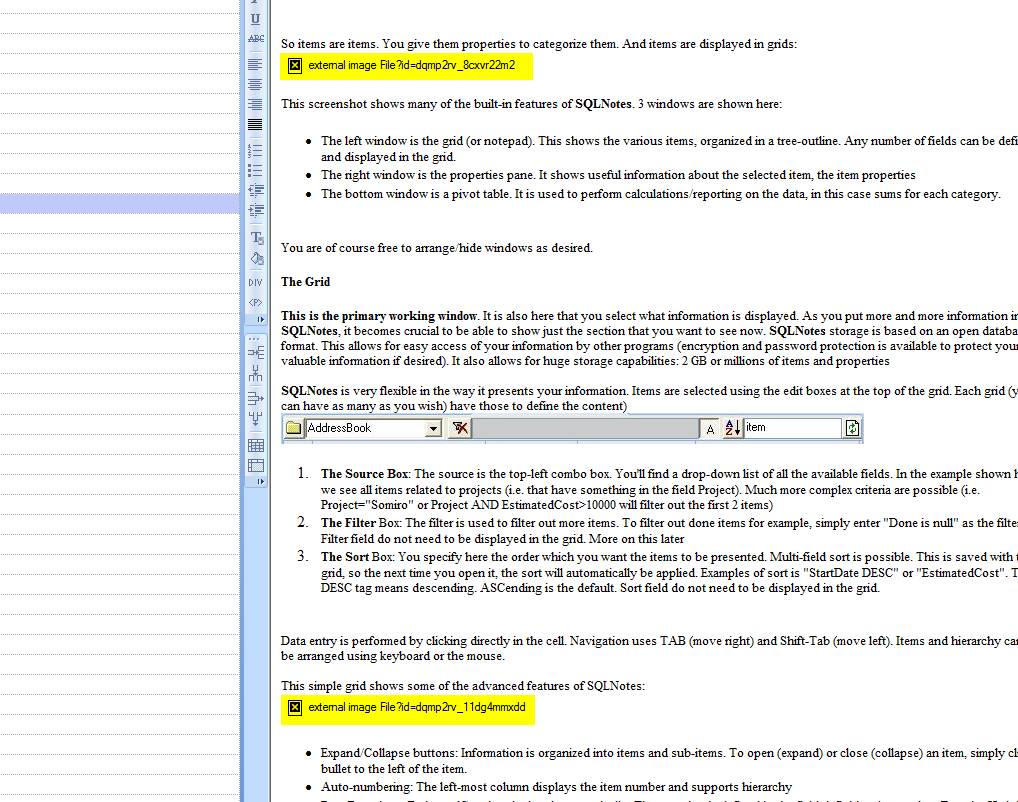Viewport: 1018px width, 802px height.
Task: Click 'The Grid' heading
Action: (305, 282)
